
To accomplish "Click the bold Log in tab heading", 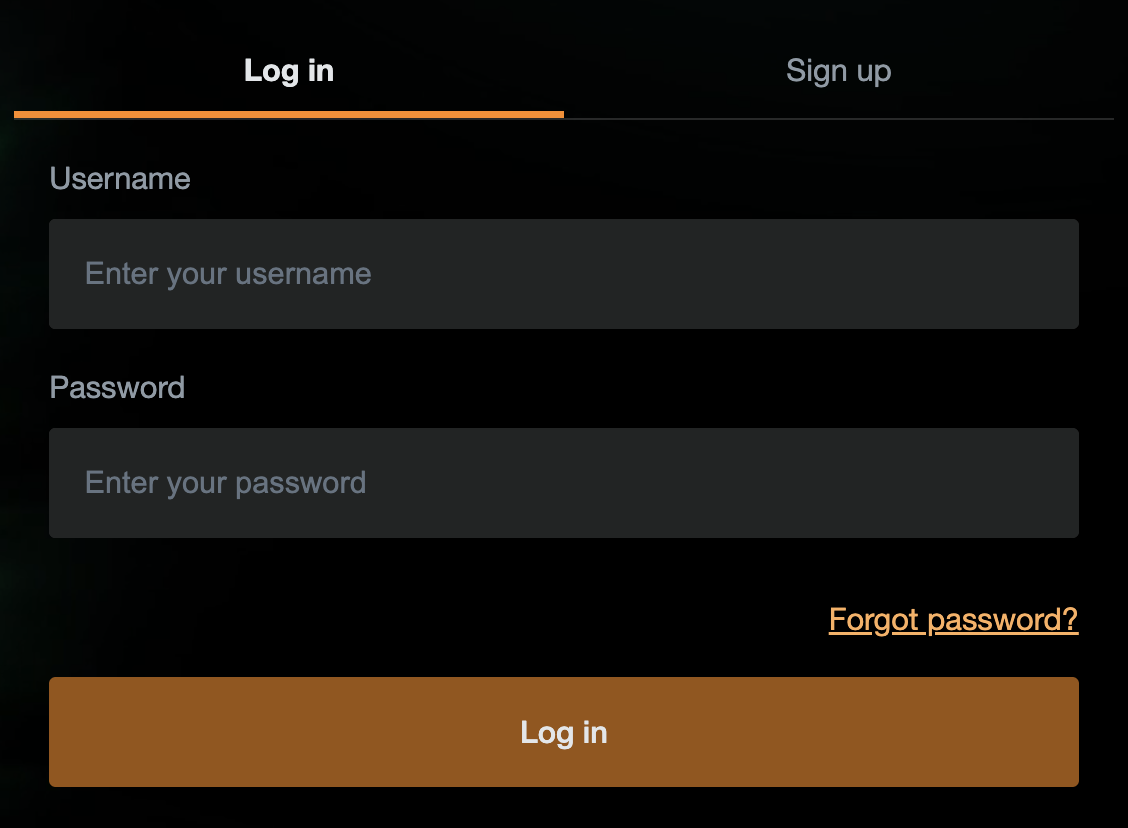I will point(289,71).
